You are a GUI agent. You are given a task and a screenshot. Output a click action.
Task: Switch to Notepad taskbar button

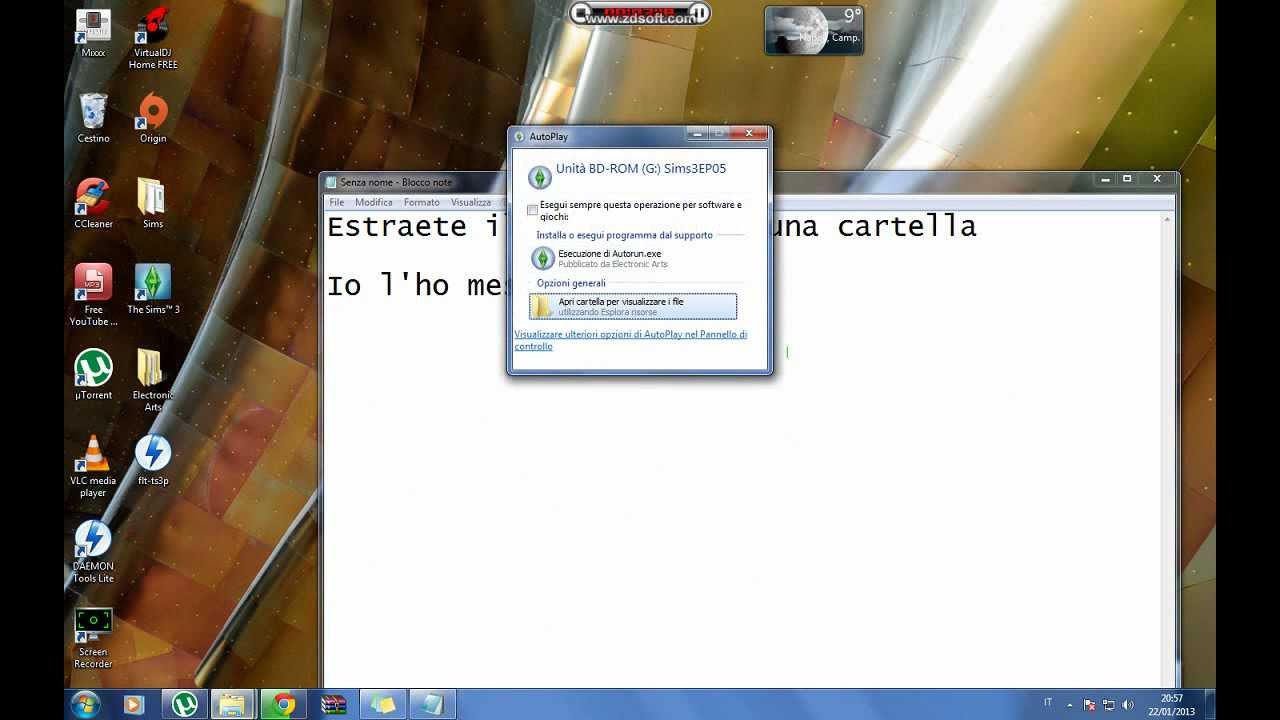tap(433, 705)
